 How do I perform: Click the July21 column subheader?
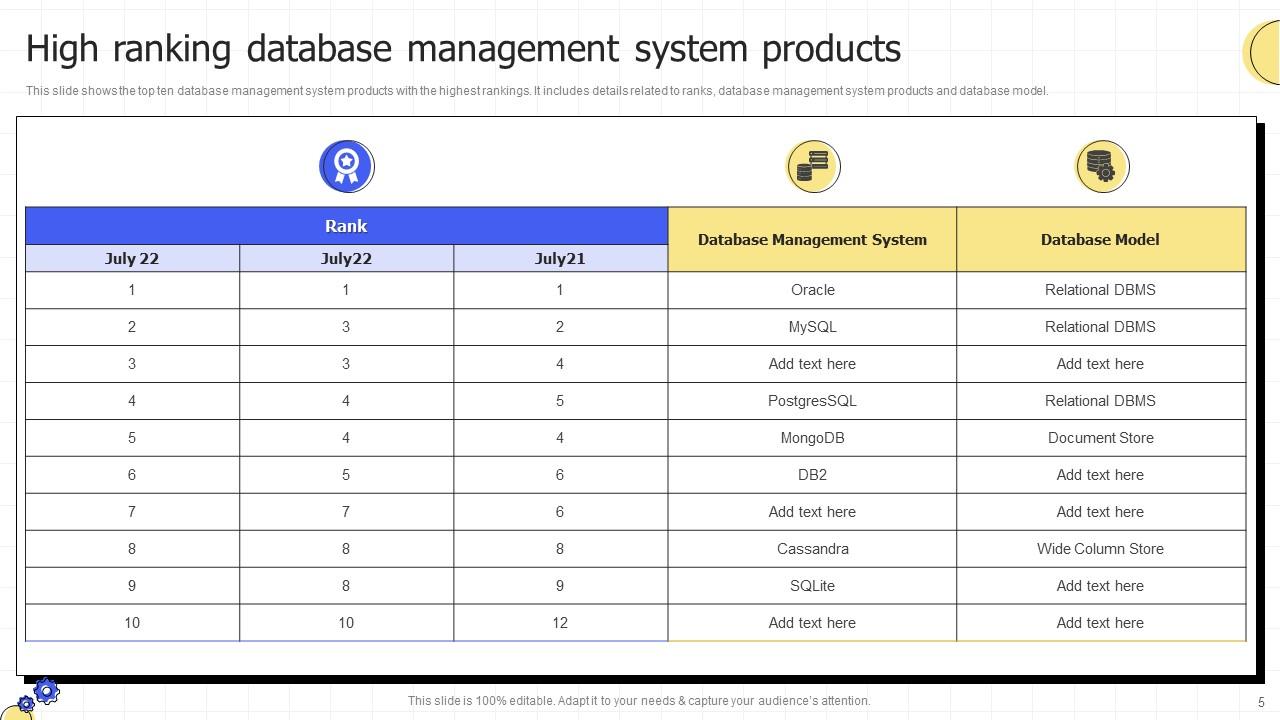[x=560, y=259]
